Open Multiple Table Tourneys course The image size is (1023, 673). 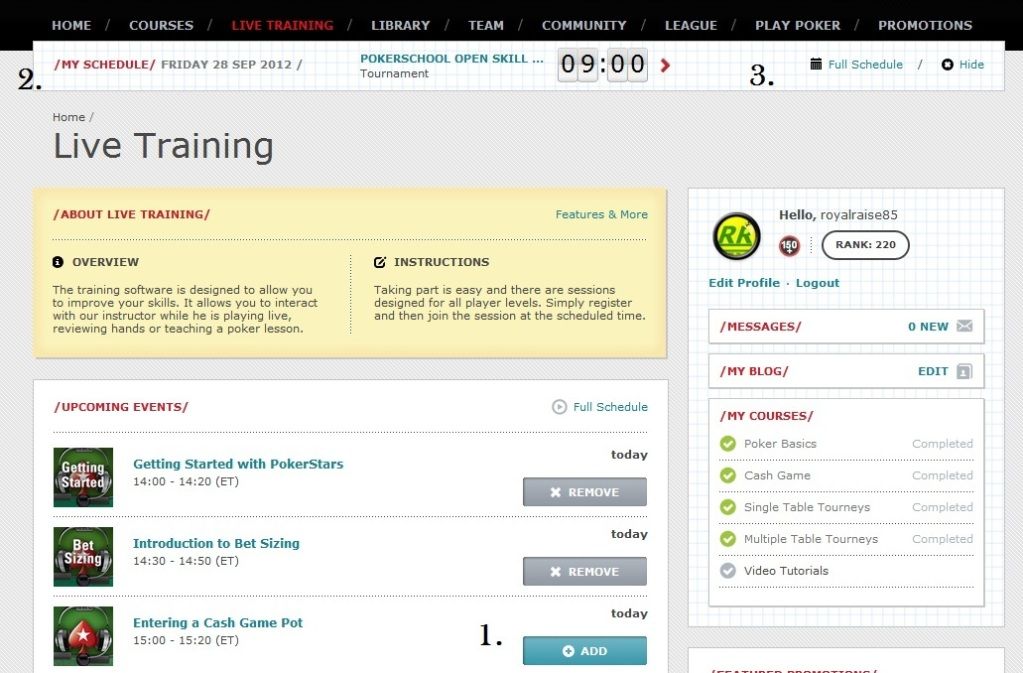click(810, 539)
